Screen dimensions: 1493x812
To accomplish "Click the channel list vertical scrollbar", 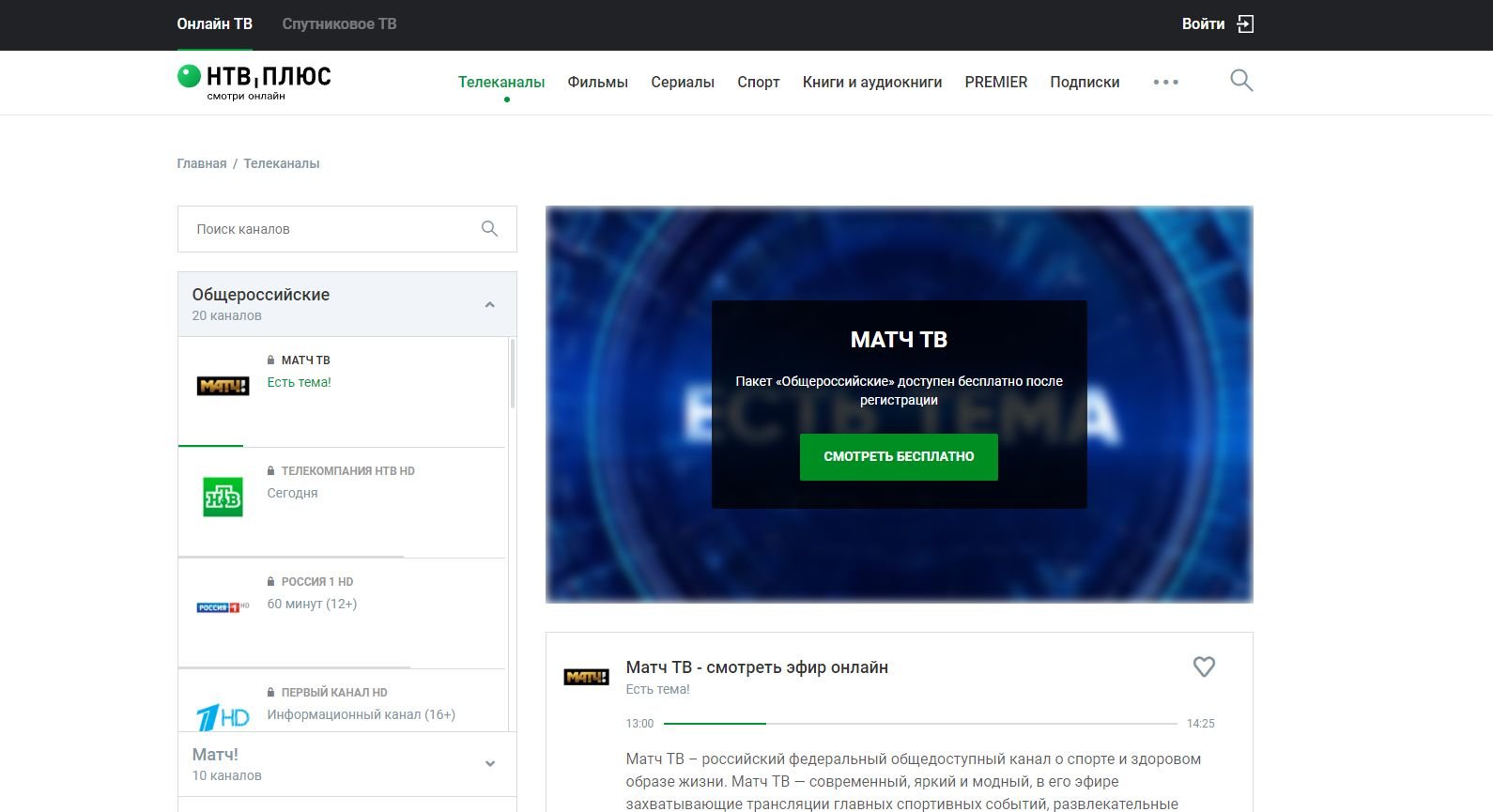I will [513, 375].
